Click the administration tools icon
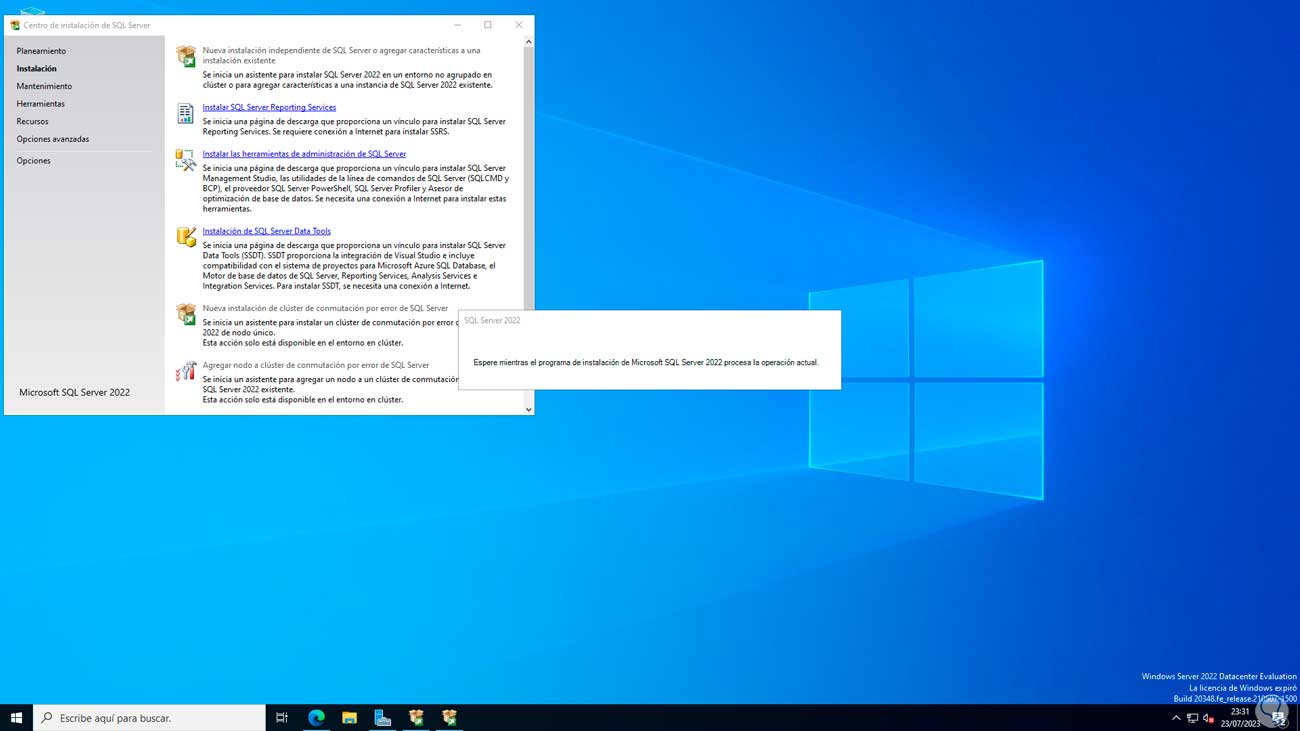 click(x=186, y=160)
